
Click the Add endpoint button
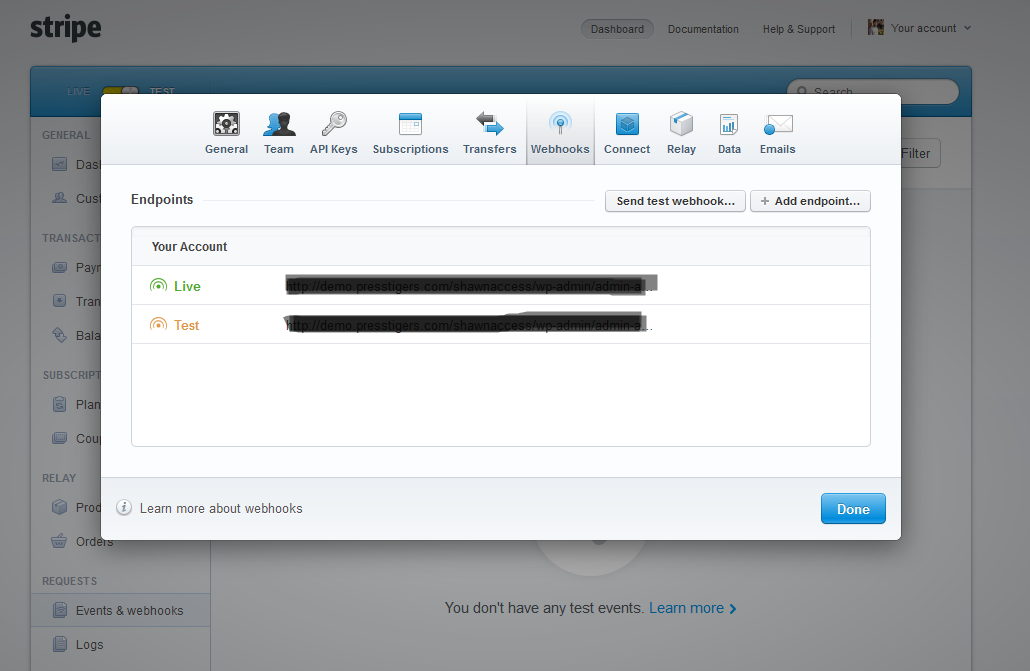(810, 201)
